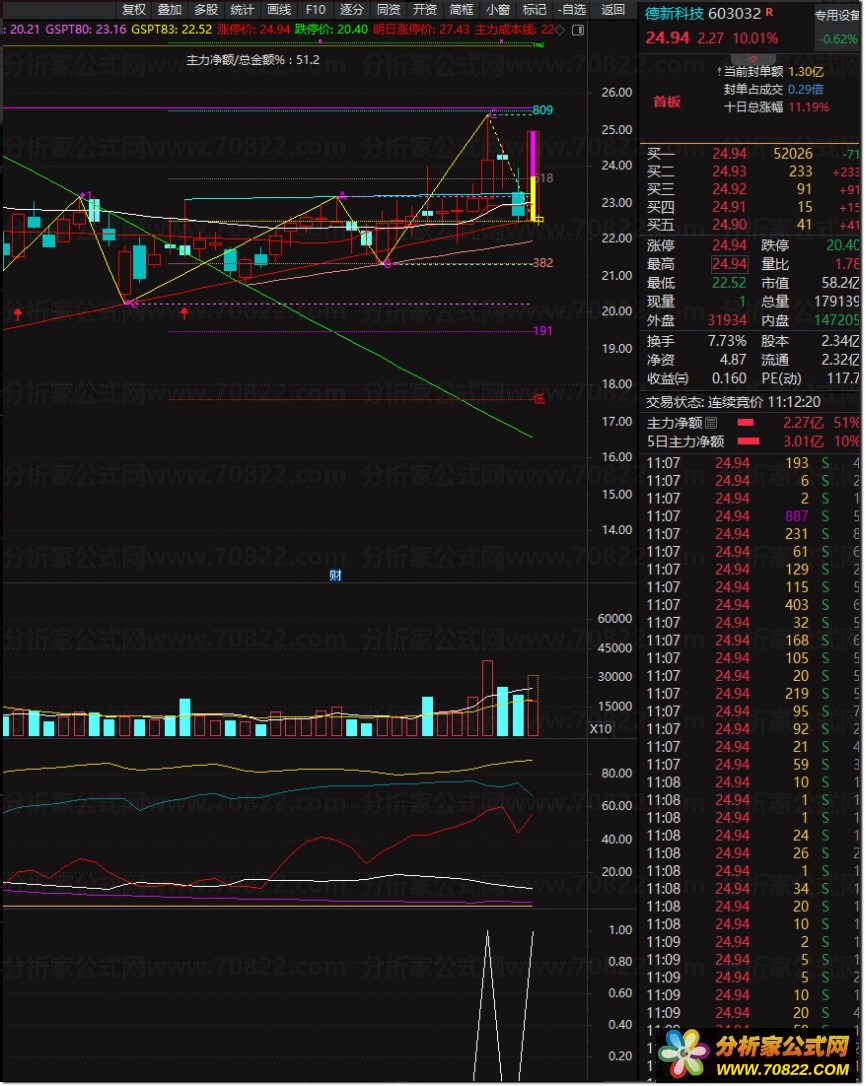
Task: Open the 逐分 tick detail view
Action: pos(352,9)
